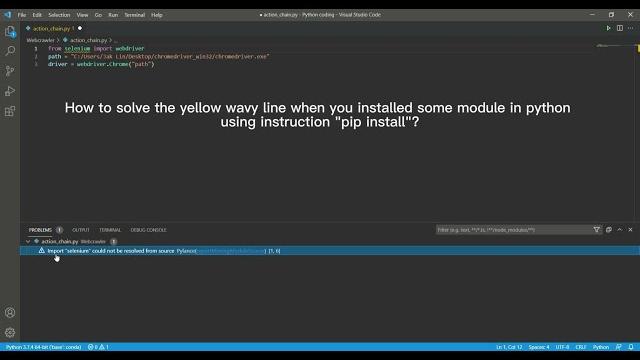Close the VS Code window
This screenshot has height=360, width=640.
pyautogui.click(x=630, y=15)
